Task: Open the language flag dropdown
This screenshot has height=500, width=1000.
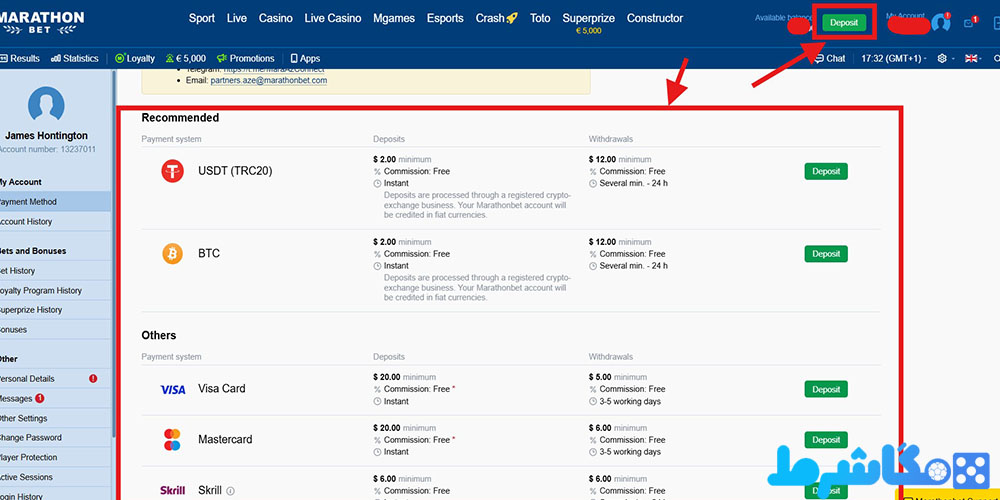Action: (974, 58)
